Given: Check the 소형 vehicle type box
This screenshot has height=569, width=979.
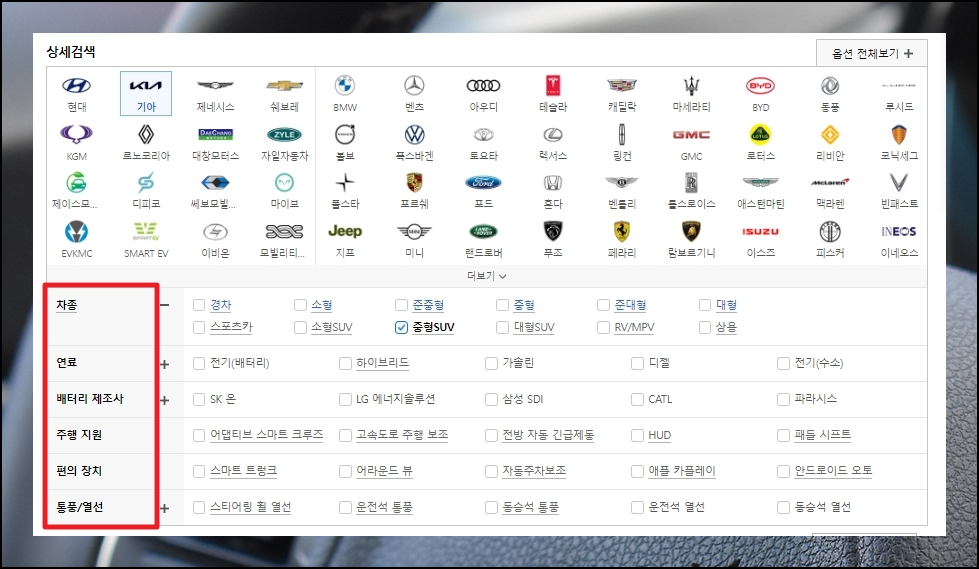Looking at the screenshot, I should click(300, 305).
